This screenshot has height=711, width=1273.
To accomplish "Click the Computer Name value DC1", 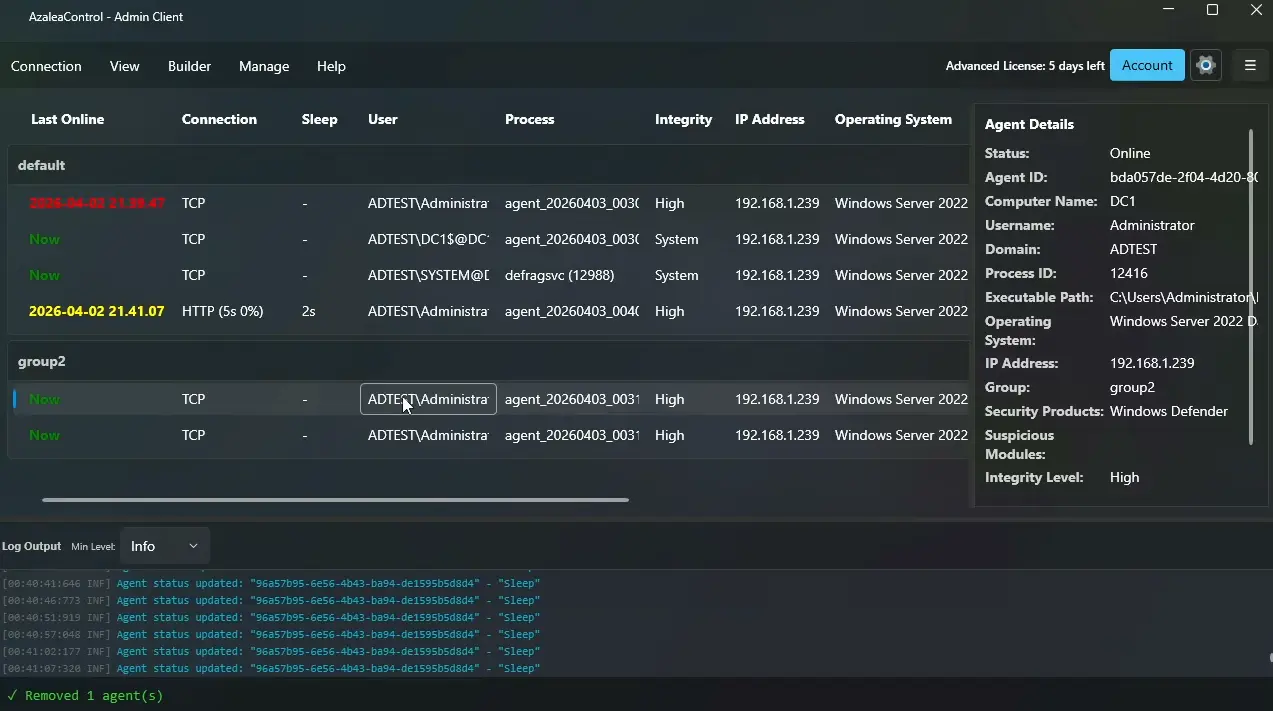I will tap(1123, 201).
